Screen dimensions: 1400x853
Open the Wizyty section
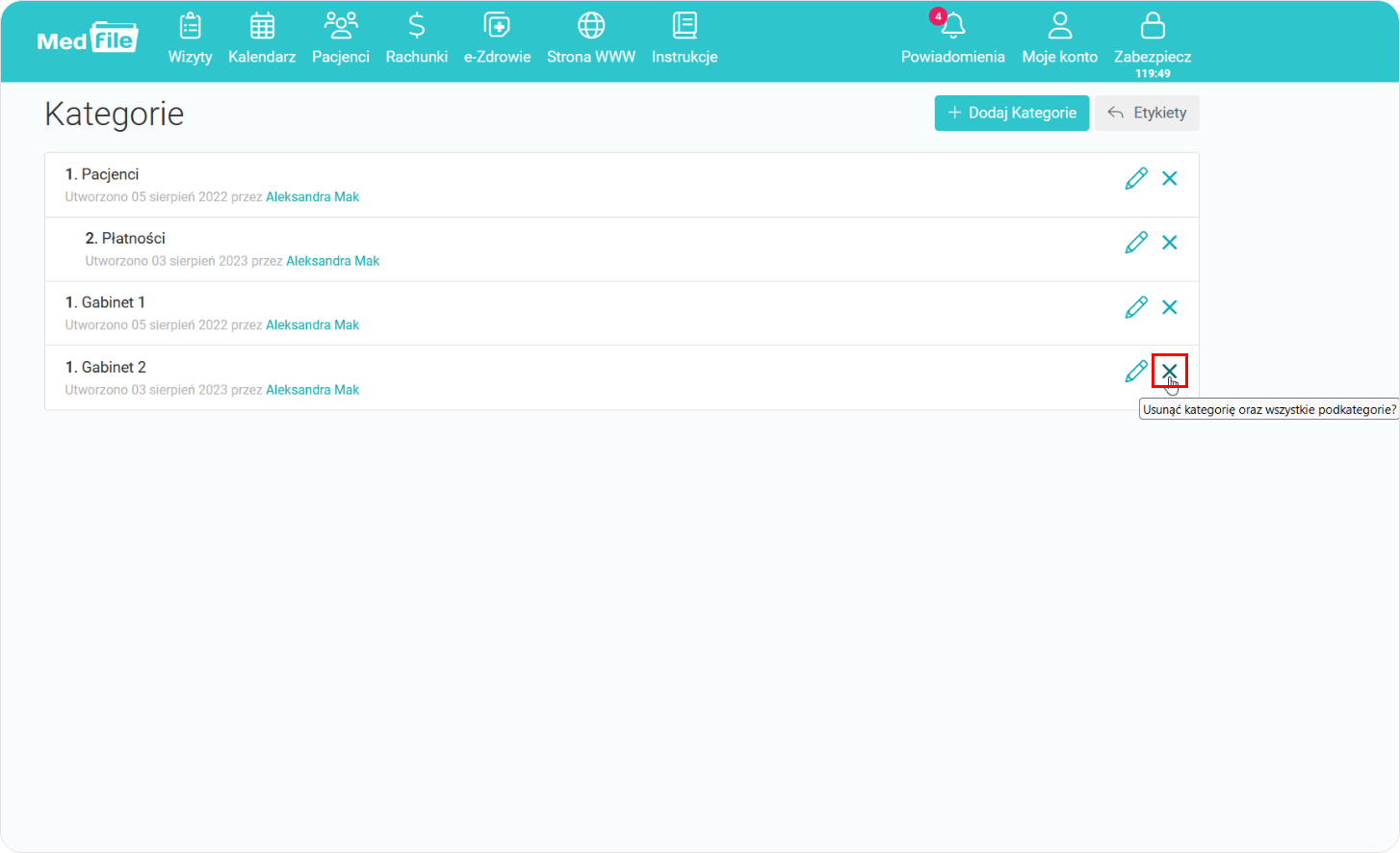point(190,39)
